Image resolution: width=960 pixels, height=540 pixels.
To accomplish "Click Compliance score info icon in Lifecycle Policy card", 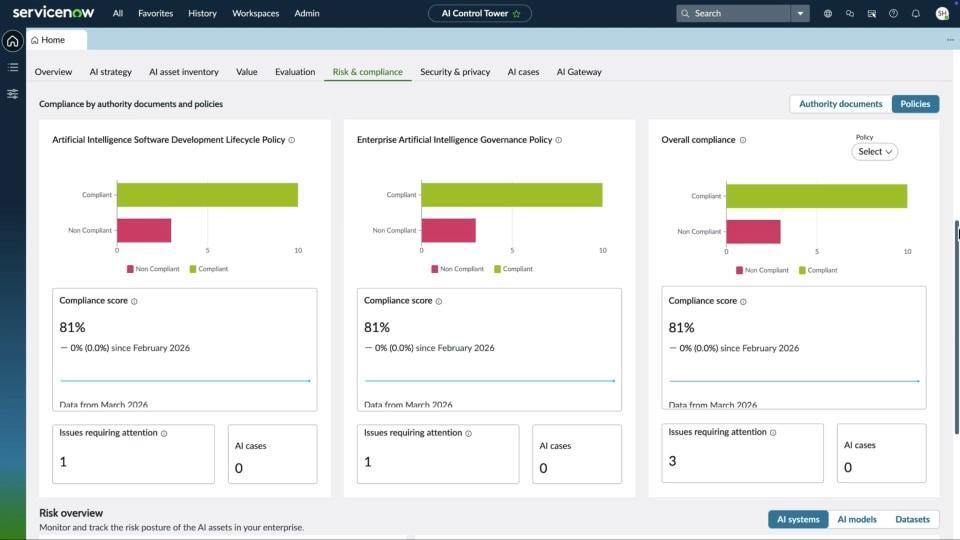I will coord(134,301).
